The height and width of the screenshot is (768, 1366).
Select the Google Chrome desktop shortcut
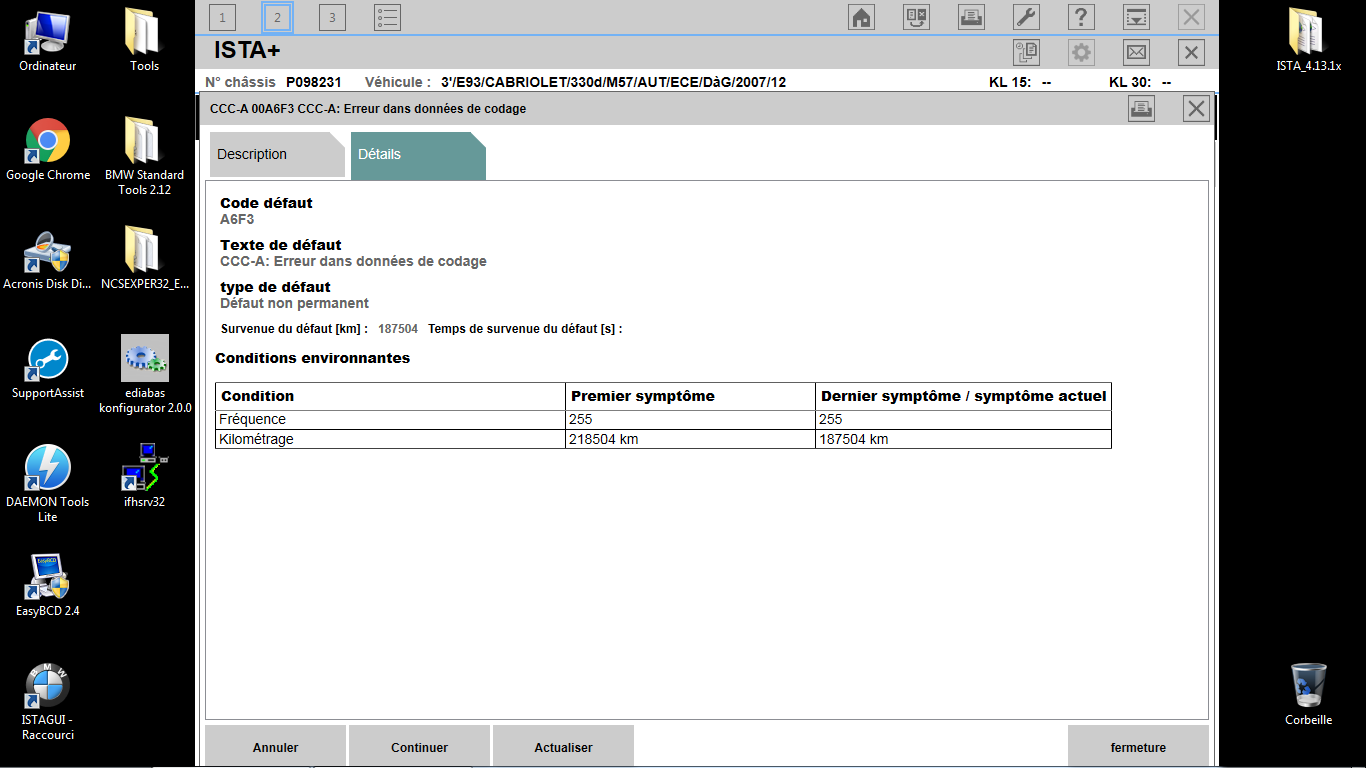coord(47,150)
